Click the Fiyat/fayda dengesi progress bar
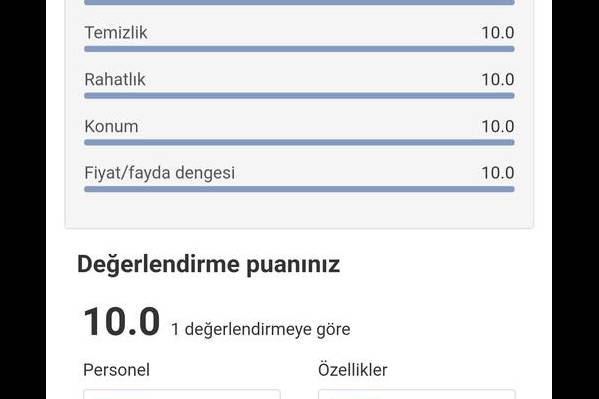This screenshot has height=399, width=599. click(x=299, y=189)
